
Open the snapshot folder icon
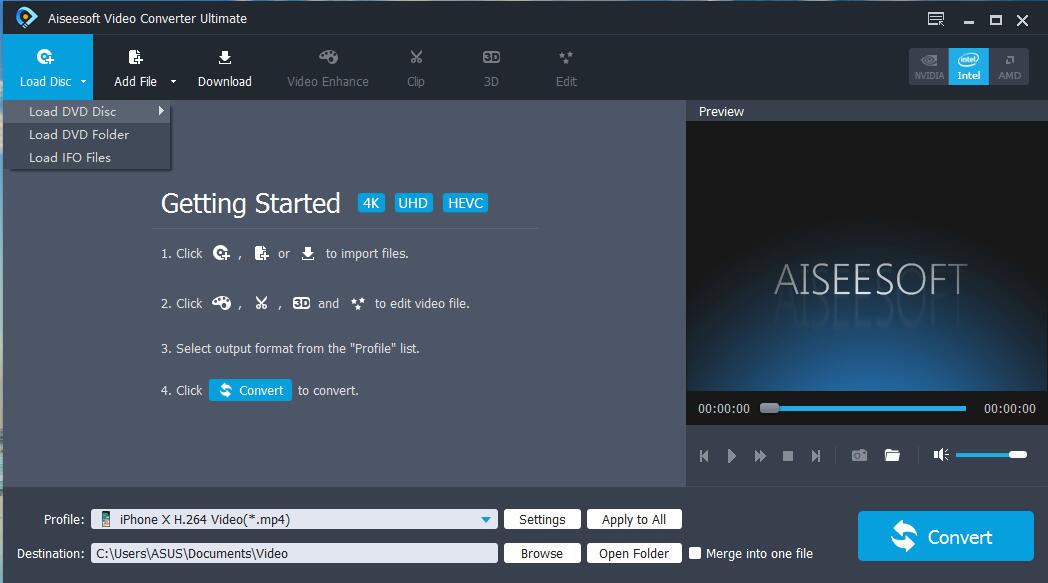point(892,455)
